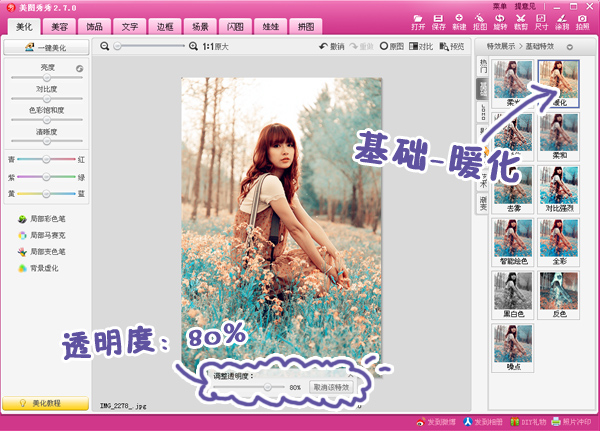The height and width of the screenshot is (431, 600).
Task: Click 取消该特效 cancel effect button
Action: click(x=331, y=387)
